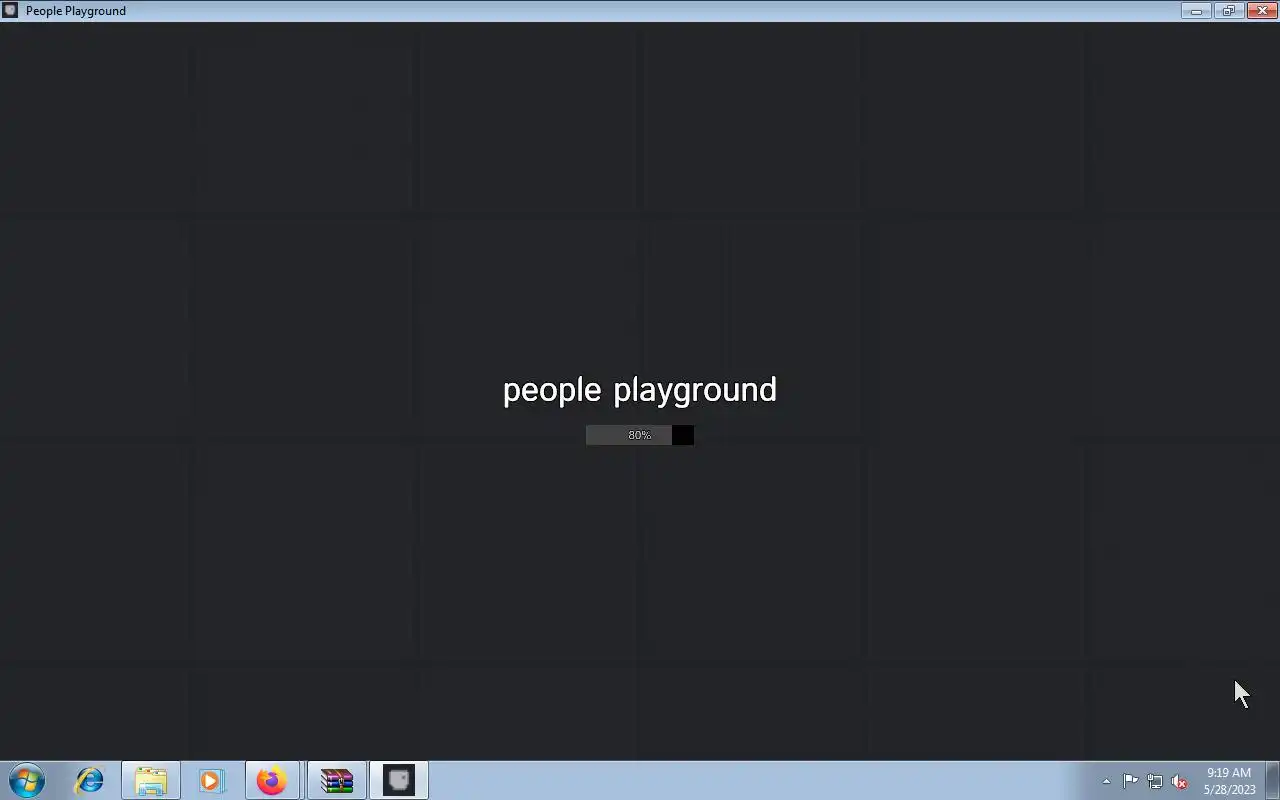This screenshot has width=1280, height=800.
Task: Select People Playground taskbar button
Action: point(399,780)
